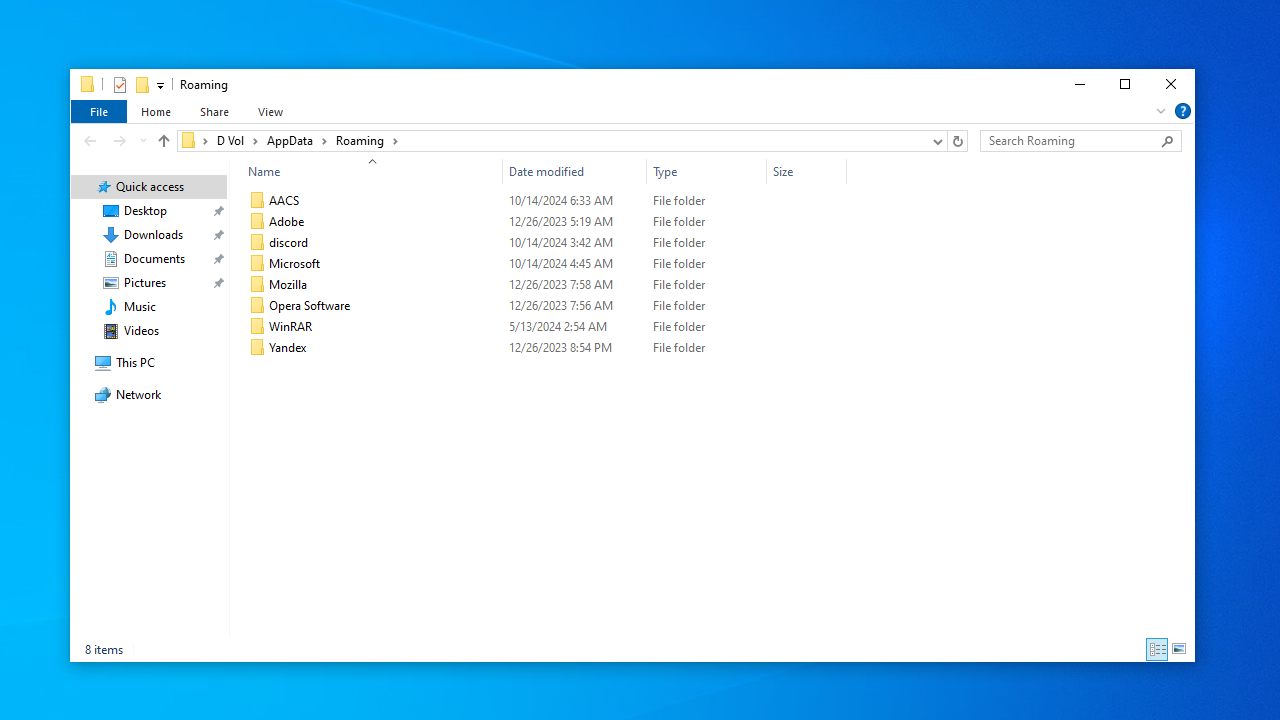Expand the ribbon with the chevron
The height and width of the screenshot is (720, 1280).
[x=1160, y=111]
